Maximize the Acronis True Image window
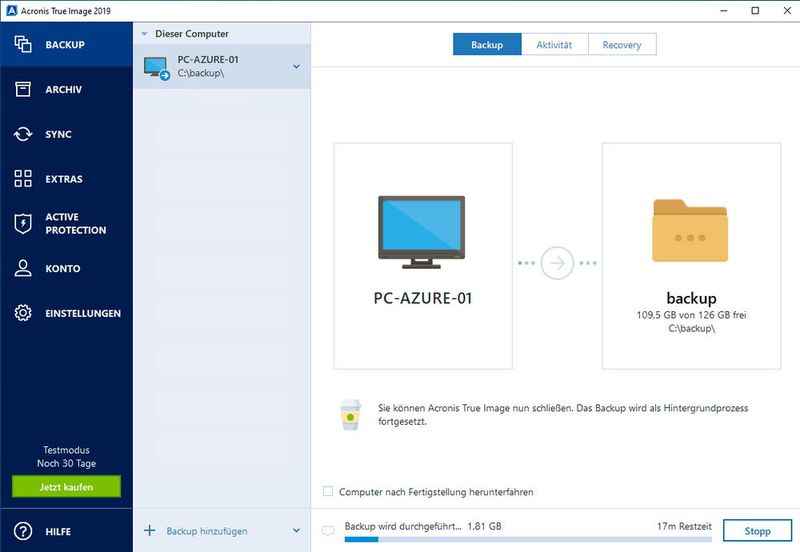Image resolution: width=800 pixels, height=552 pixels. pos(755,11)
